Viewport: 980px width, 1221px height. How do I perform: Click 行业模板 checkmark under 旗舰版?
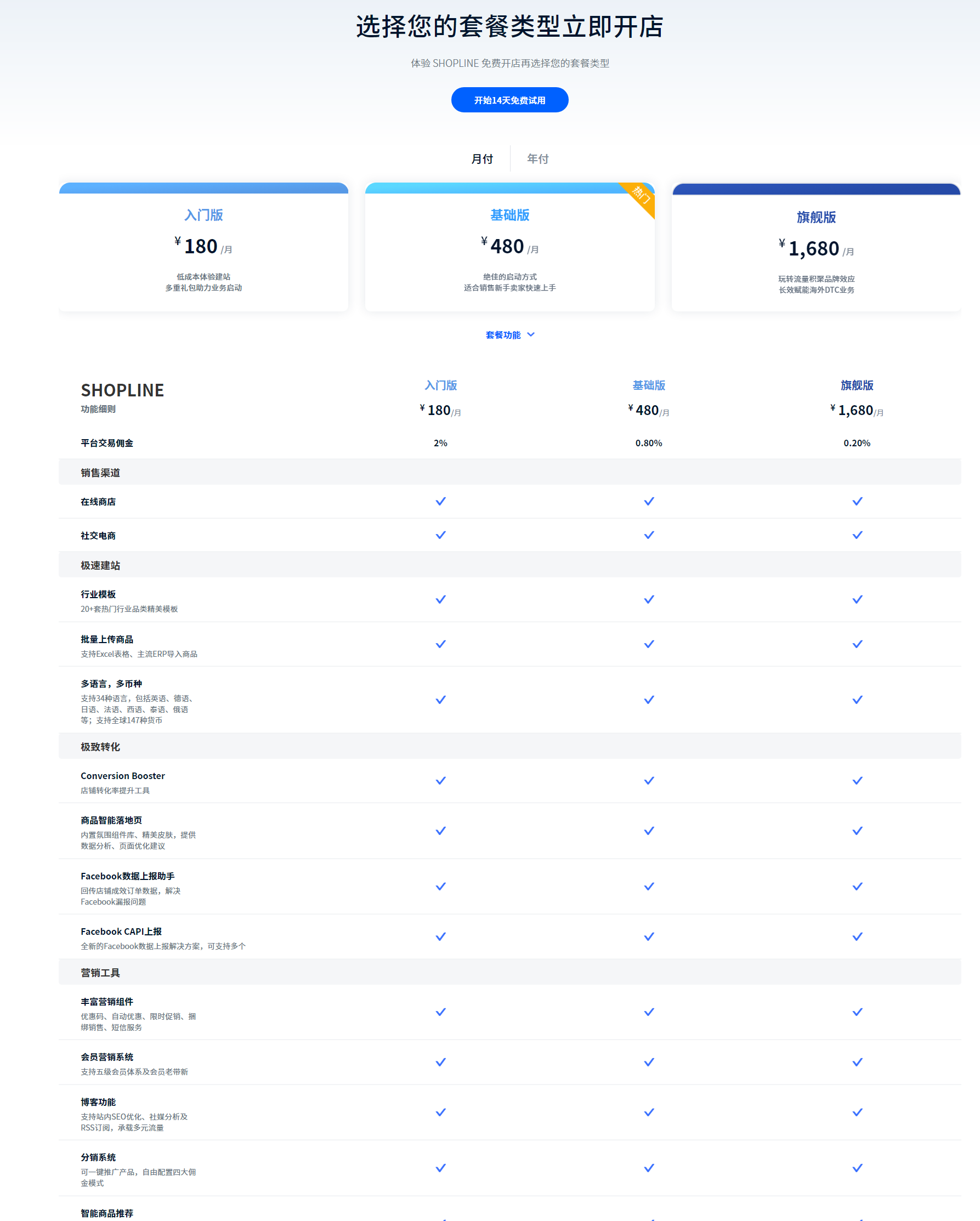click(857, 599)
